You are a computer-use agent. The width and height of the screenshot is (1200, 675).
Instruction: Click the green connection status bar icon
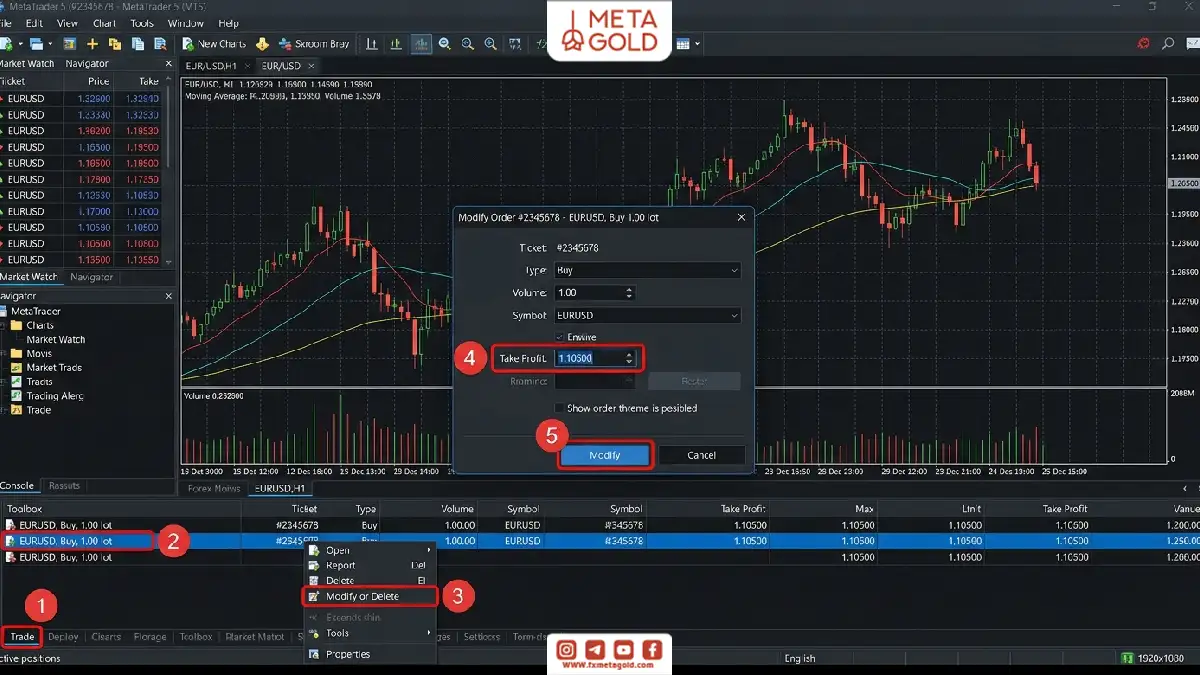click(x=1127, y=658)
